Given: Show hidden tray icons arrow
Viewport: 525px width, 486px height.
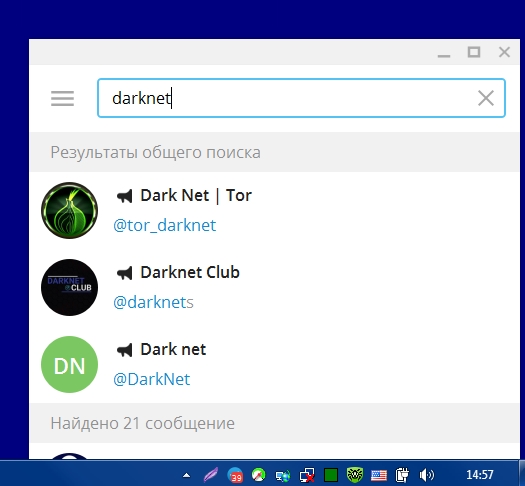Looking at the screenshot, I should pos(186,475).
